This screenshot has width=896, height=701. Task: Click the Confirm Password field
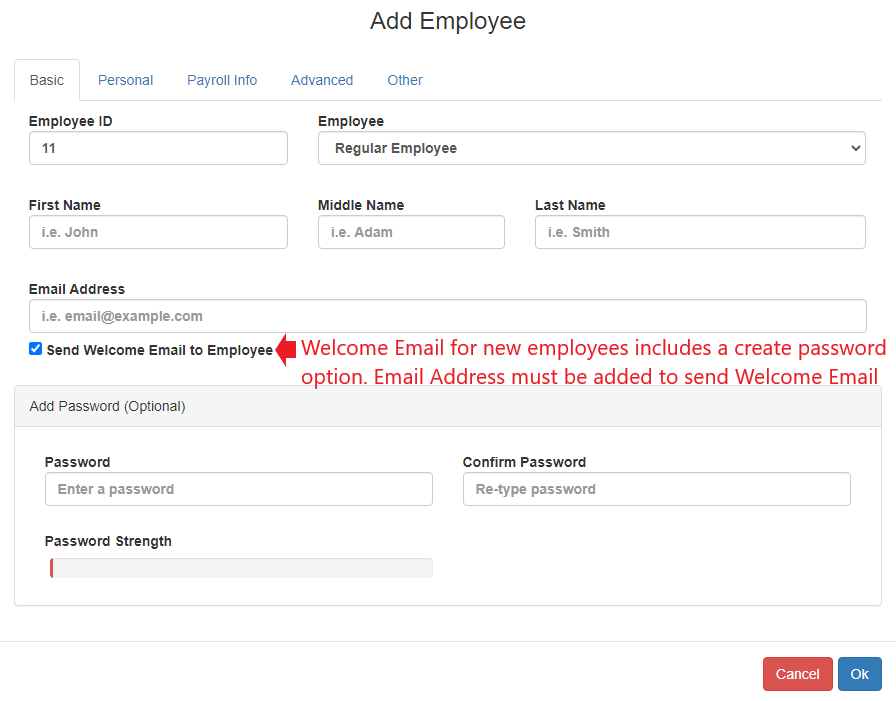(656, 489)
